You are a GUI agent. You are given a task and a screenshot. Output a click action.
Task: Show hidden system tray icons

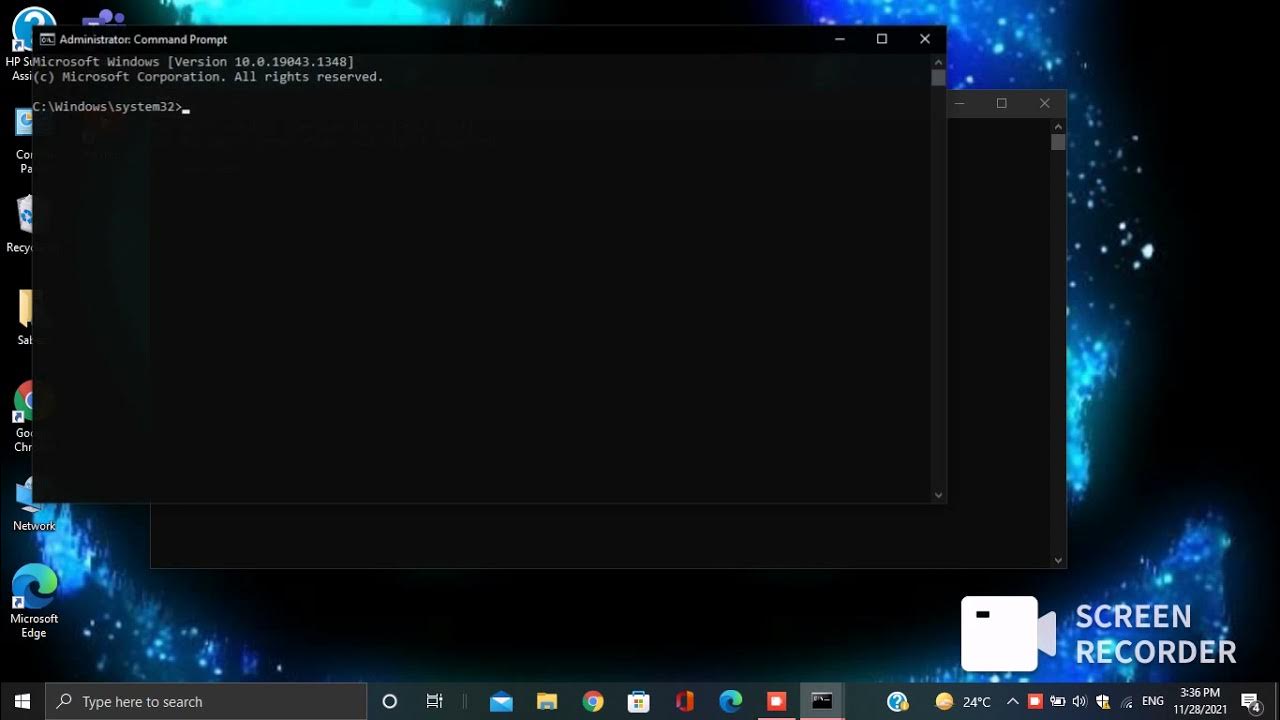point(1013,702)
